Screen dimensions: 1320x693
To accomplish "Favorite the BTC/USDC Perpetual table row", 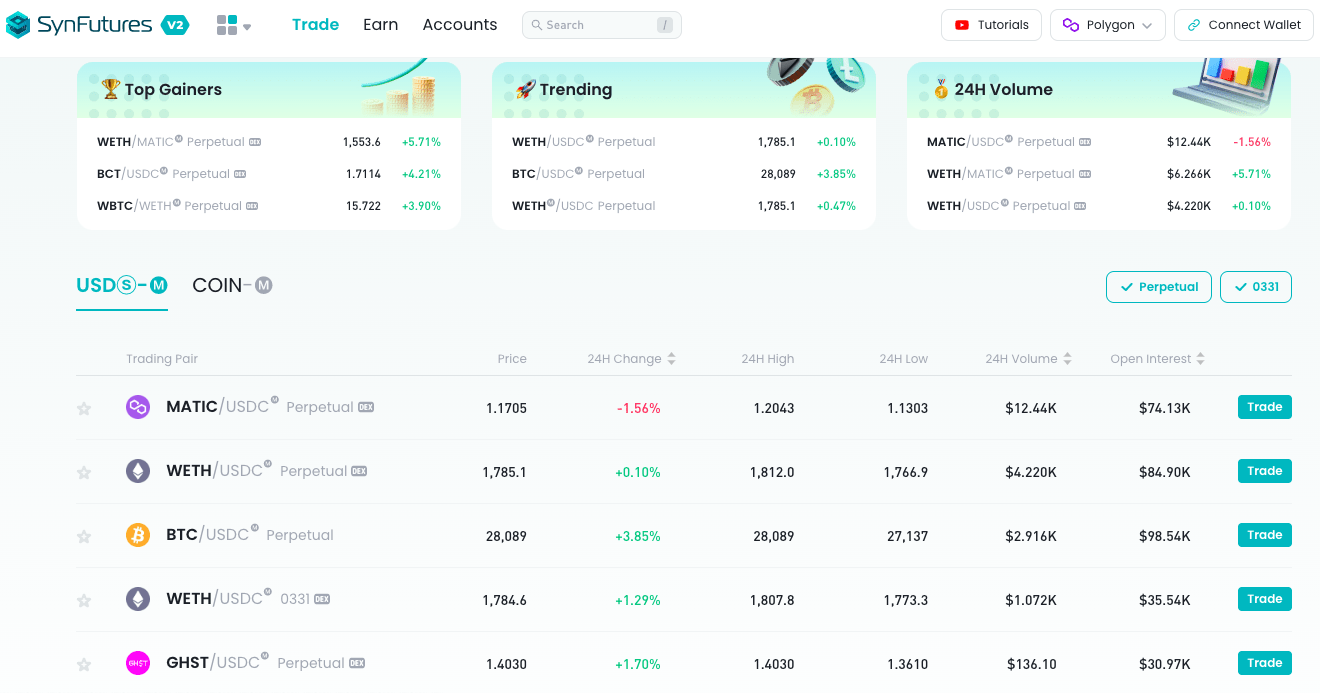I will (84, 536).
